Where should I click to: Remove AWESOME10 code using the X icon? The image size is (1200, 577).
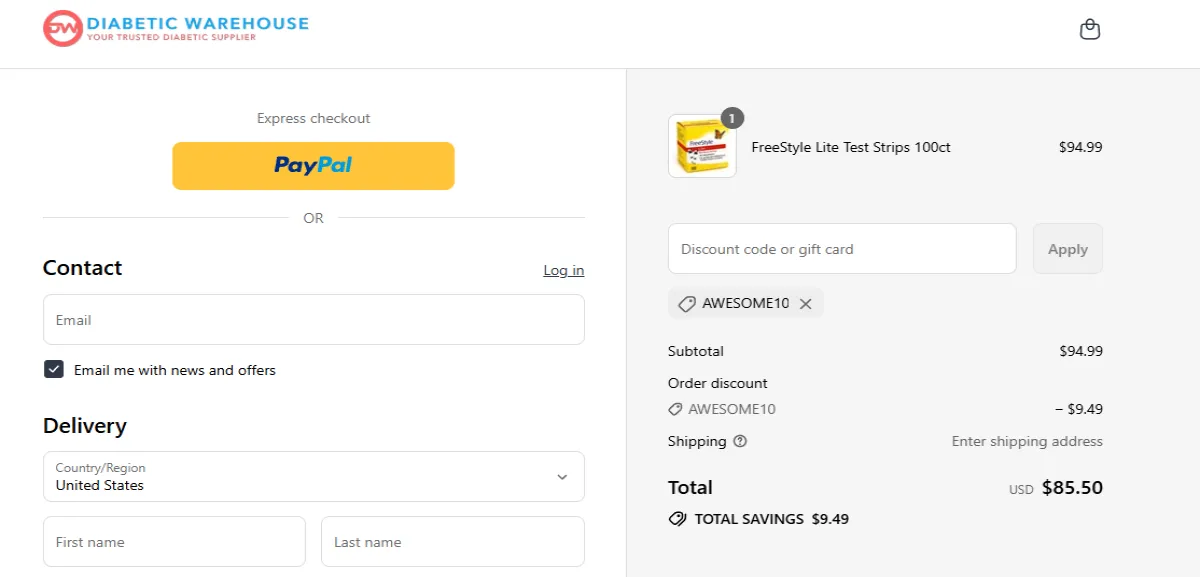coord(806,303)
